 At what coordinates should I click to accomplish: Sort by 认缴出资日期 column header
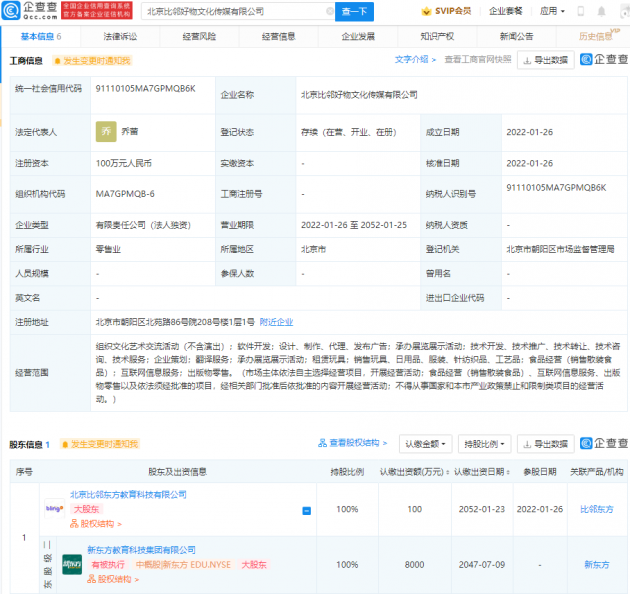pos(482,472)
